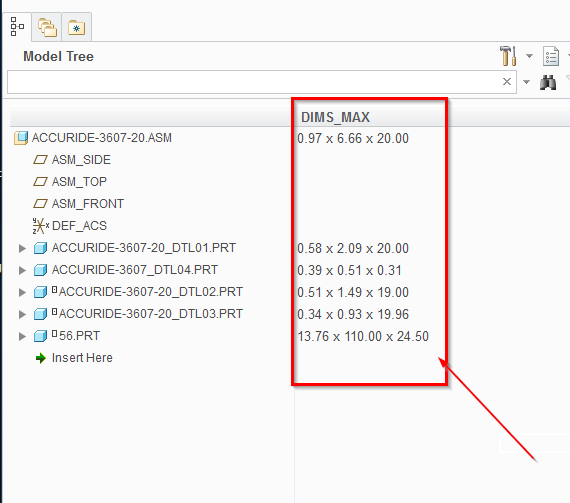Expand ACCURIDE-3607-20_DTL02.PRT node
The height and width of the screenshot is (503, 570).
(22, 292)
